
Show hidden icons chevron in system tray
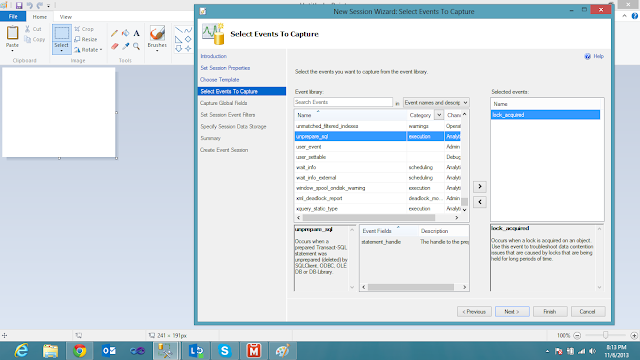pyautogui.click(x=547, y=351)
